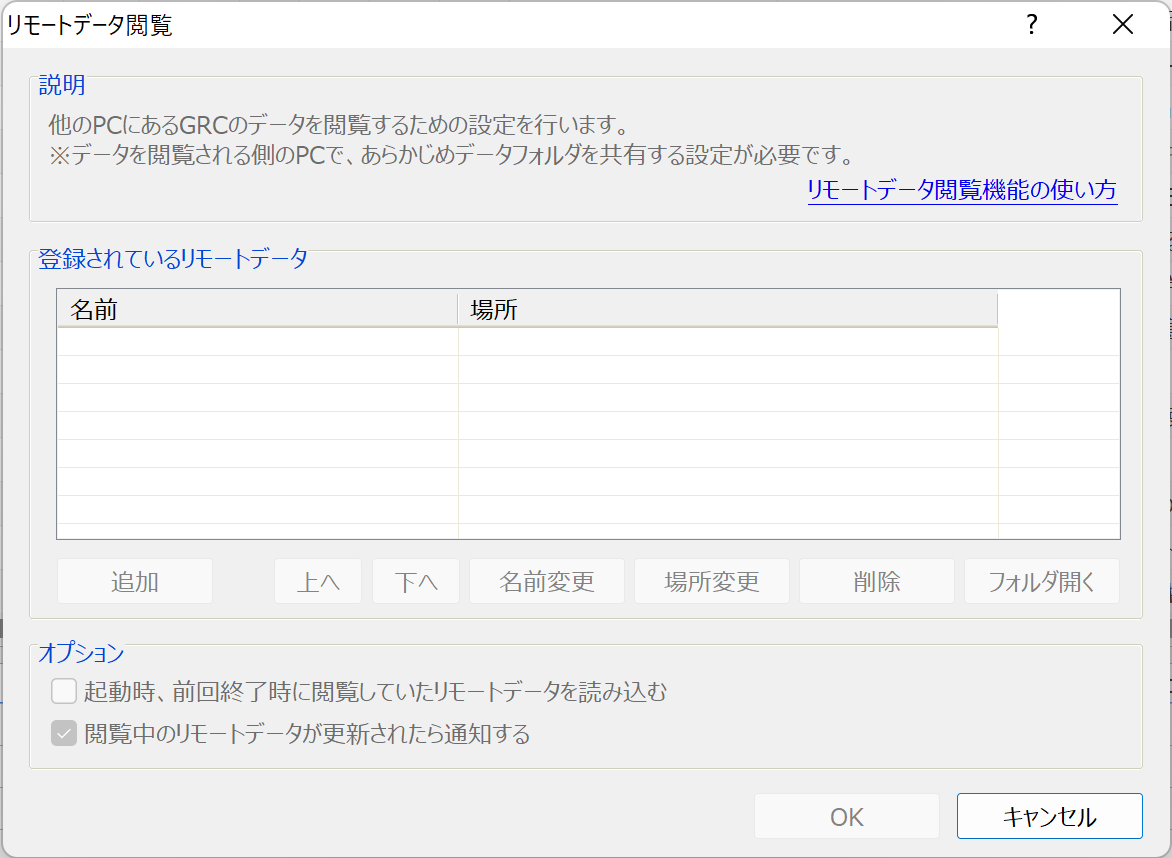Confirm settings with the OK button
Screen dimensions: 1172x858
846,815
